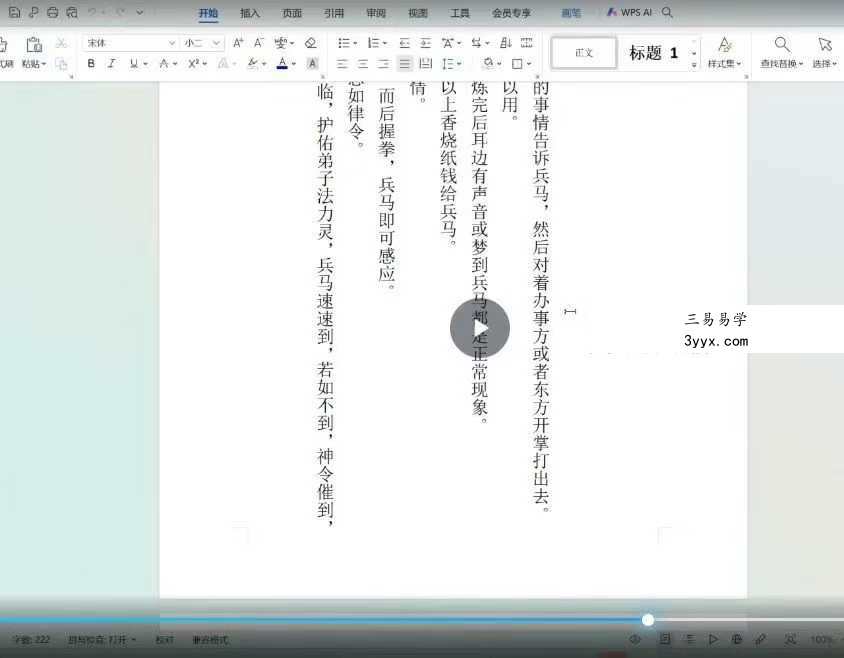
Task: Click the search magnifier next to WPS AI
Action: [x=667, y=12]
